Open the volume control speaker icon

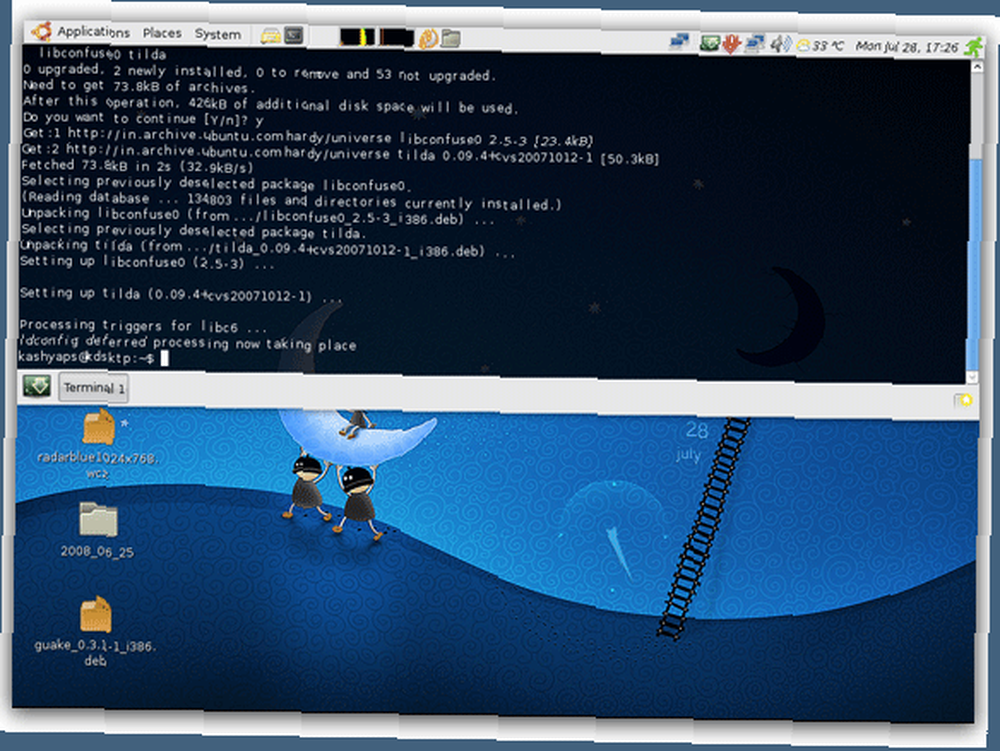point(780,45)
